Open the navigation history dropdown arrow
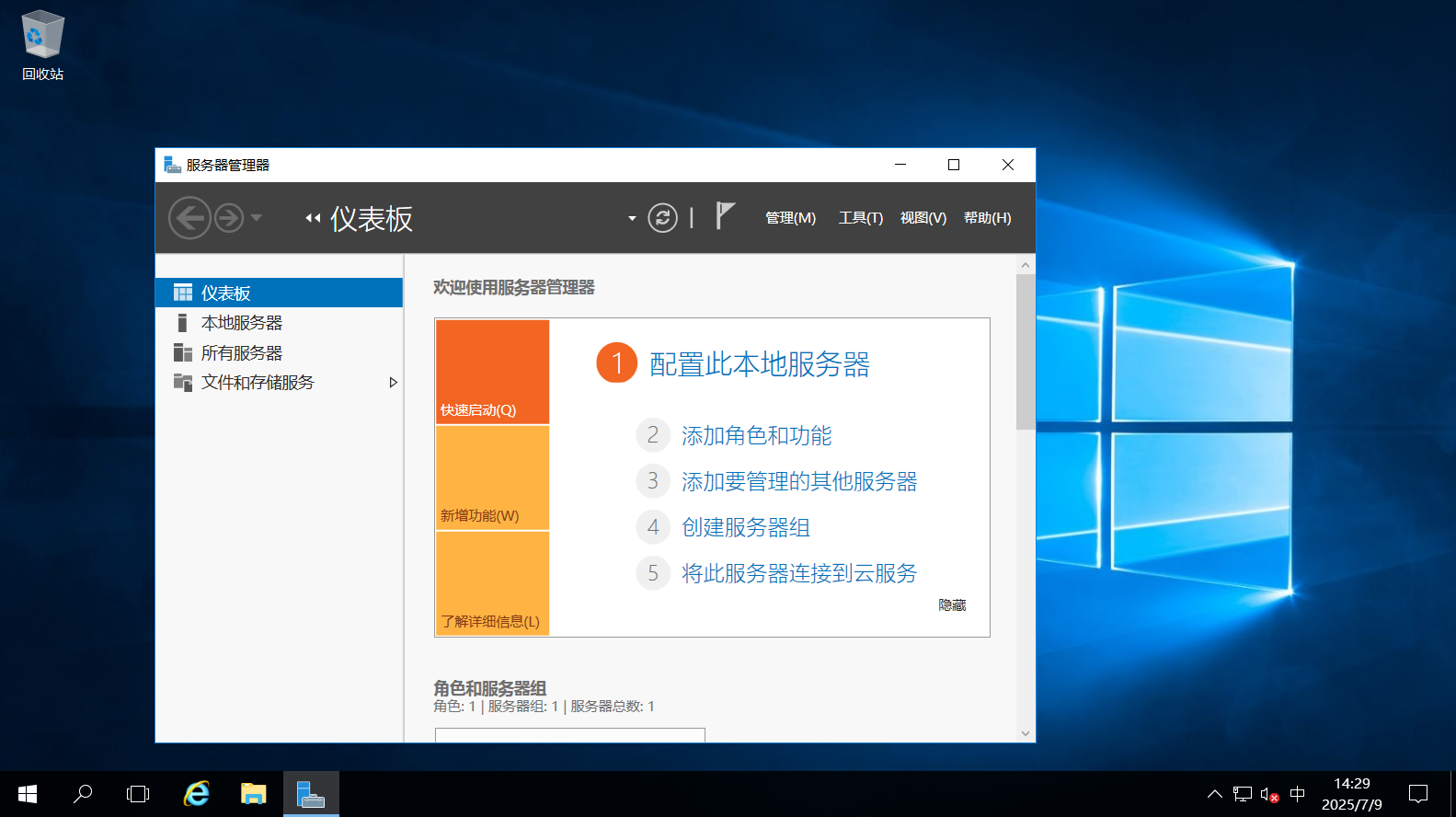Viewport: 1456px width, 817px height. tap(257, 218)
